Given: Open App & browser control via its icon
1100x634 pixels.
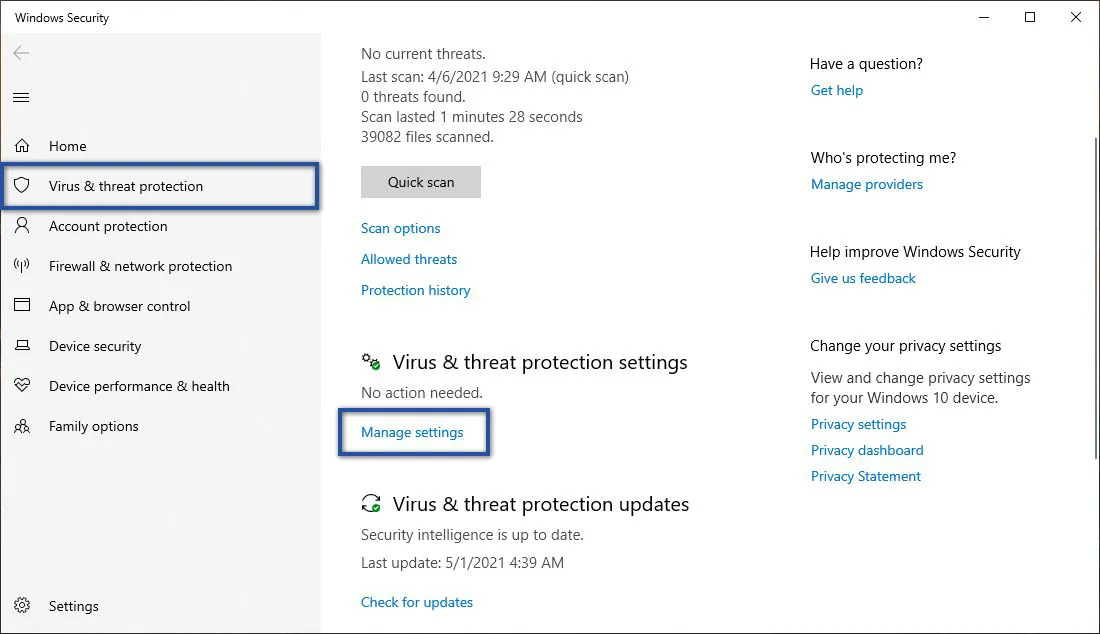Looking at the screenshot, I should point(22,306).
